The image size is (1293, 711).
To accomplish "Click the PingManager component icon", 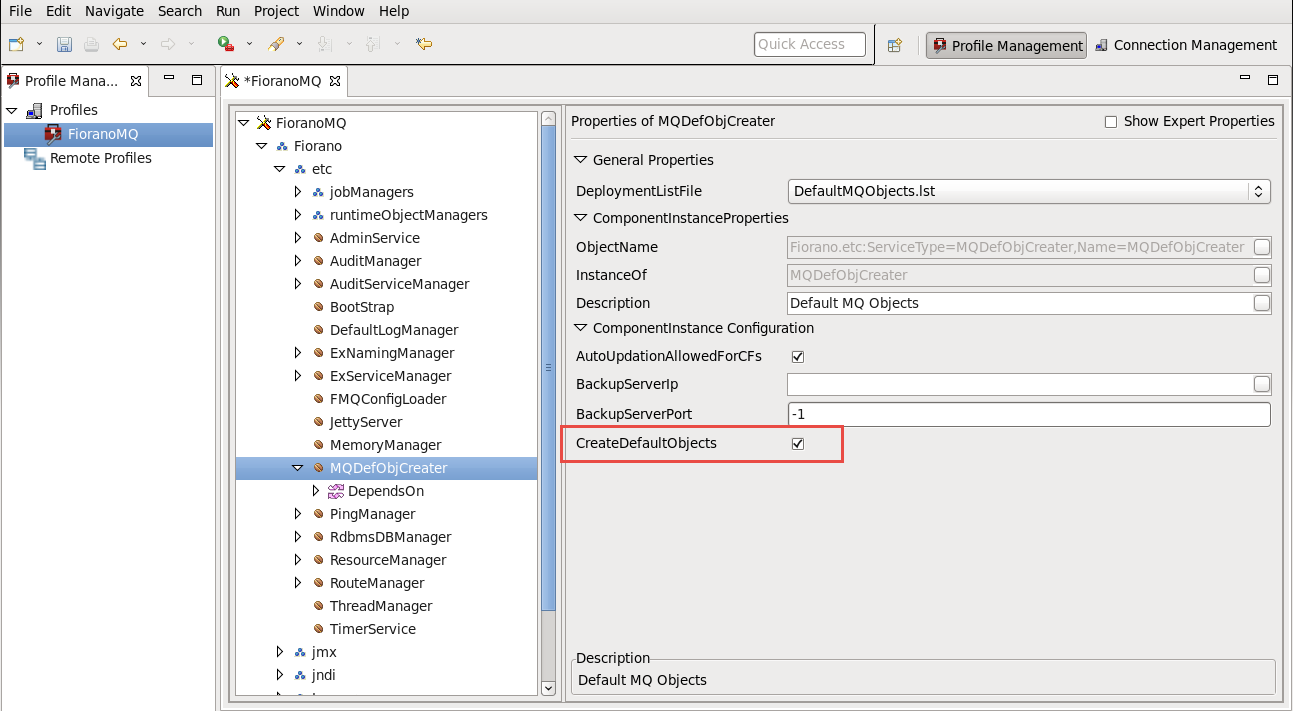I will tap(318, 514).
